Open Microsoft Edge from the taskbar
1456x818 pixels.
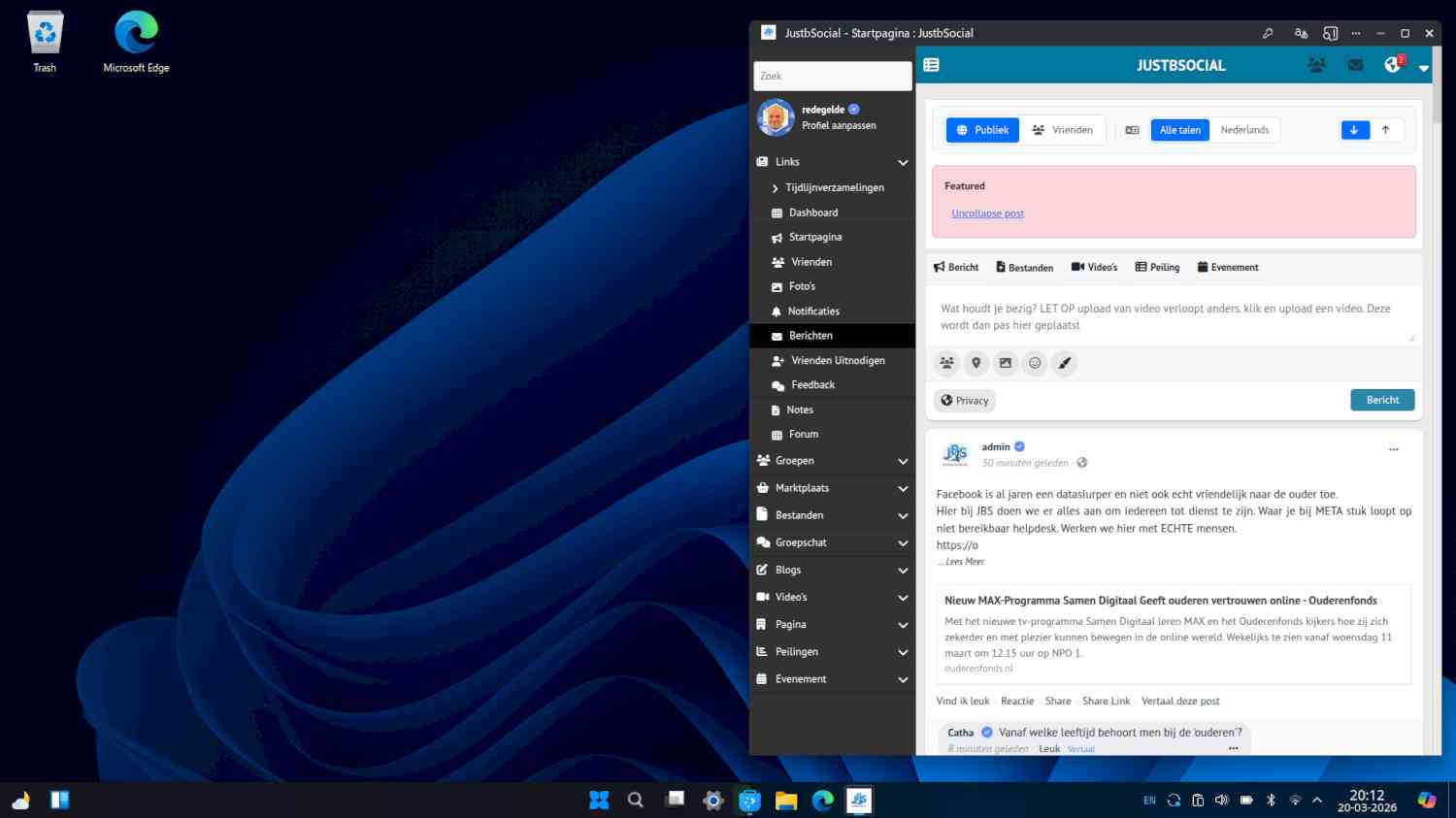[x=823, y=801]
